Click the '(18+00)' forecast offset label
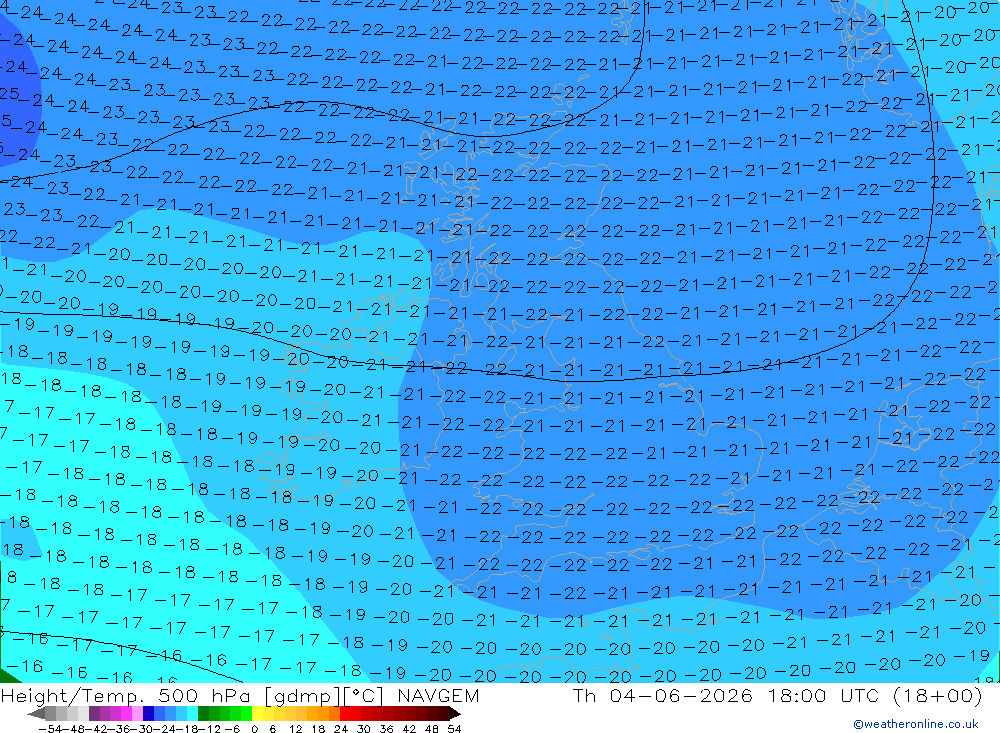Viewport: 1000px width, 733px height. pos(938,695)
